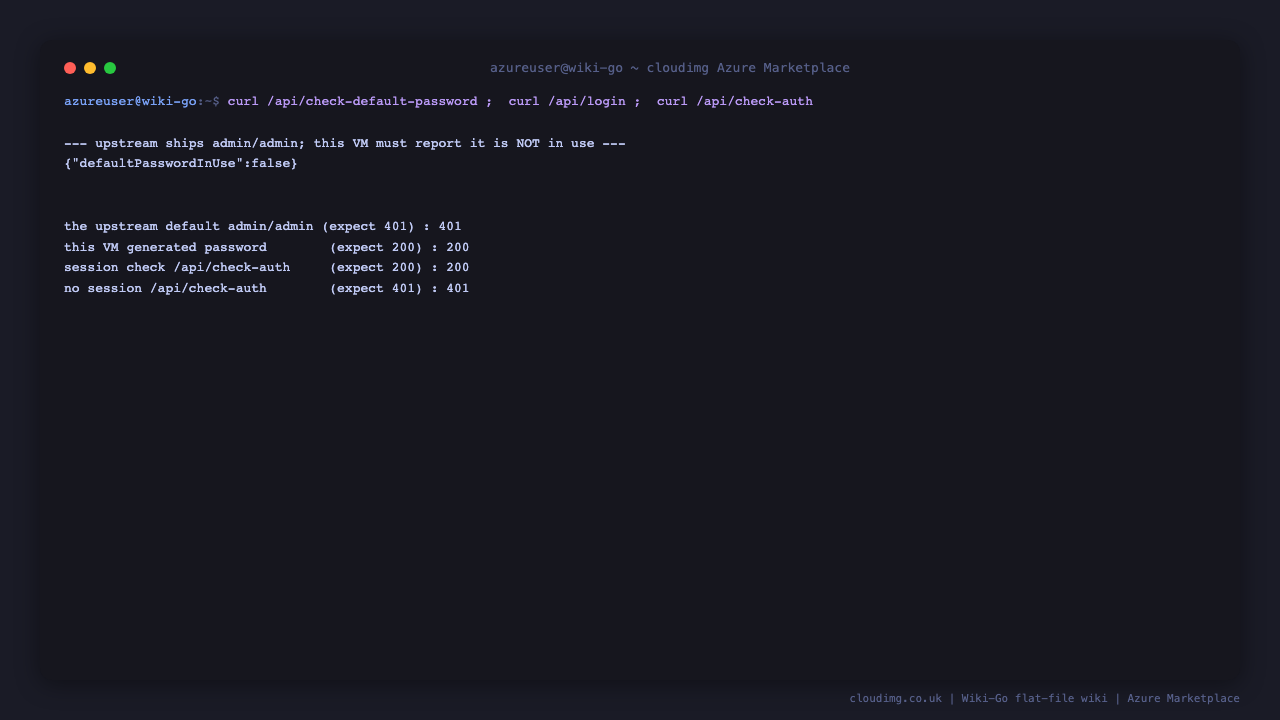
Task: Click the upstream ships admin/admin comment line
Action: click(x=345, y=143)
